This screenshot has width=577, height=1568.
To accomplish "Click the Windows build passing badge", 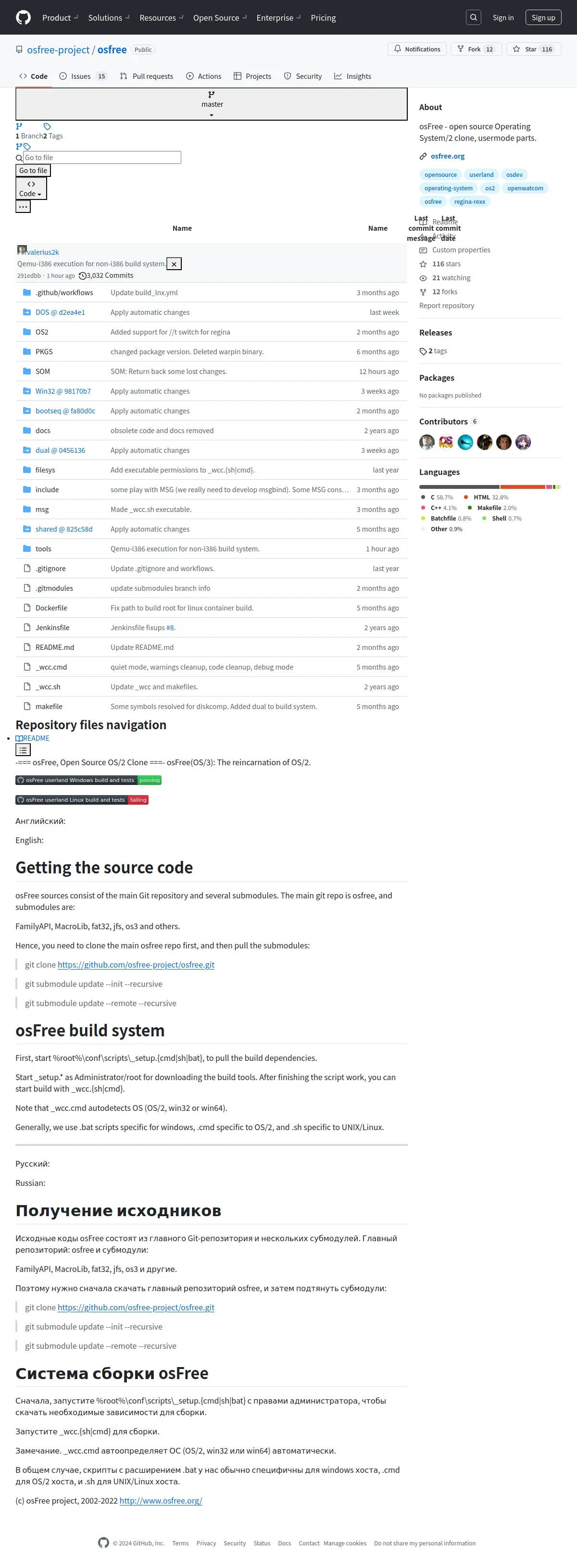I will 88,780.
